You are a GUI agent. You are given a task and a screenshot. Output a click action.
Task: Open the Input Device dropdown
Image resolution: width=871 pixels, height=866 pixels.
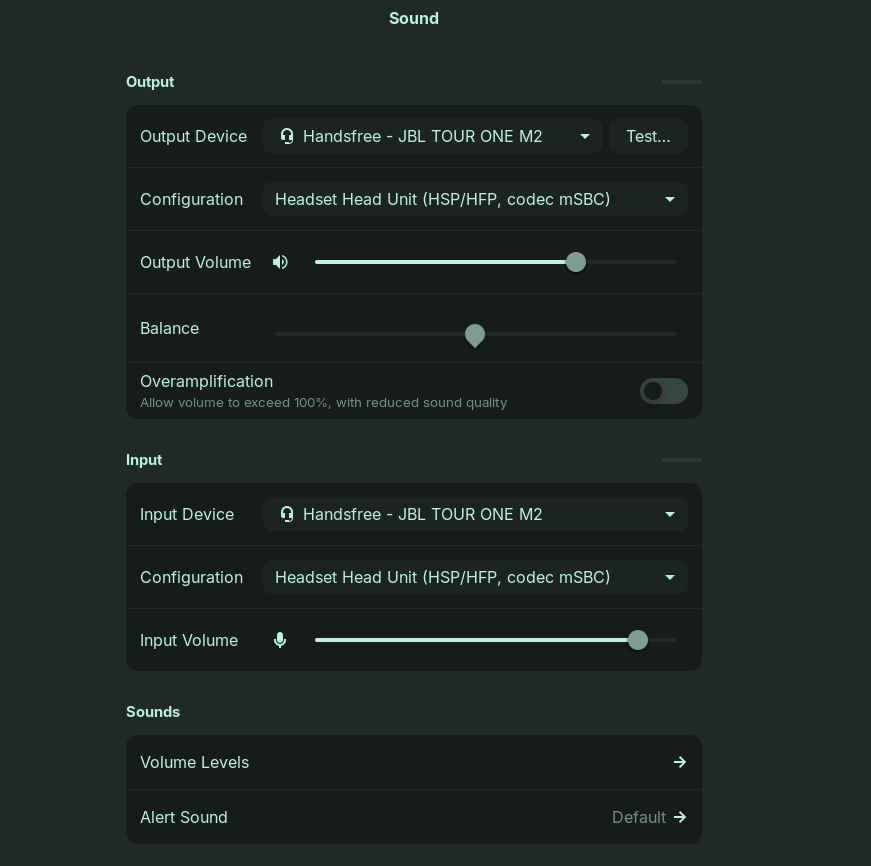coord(475,514)
